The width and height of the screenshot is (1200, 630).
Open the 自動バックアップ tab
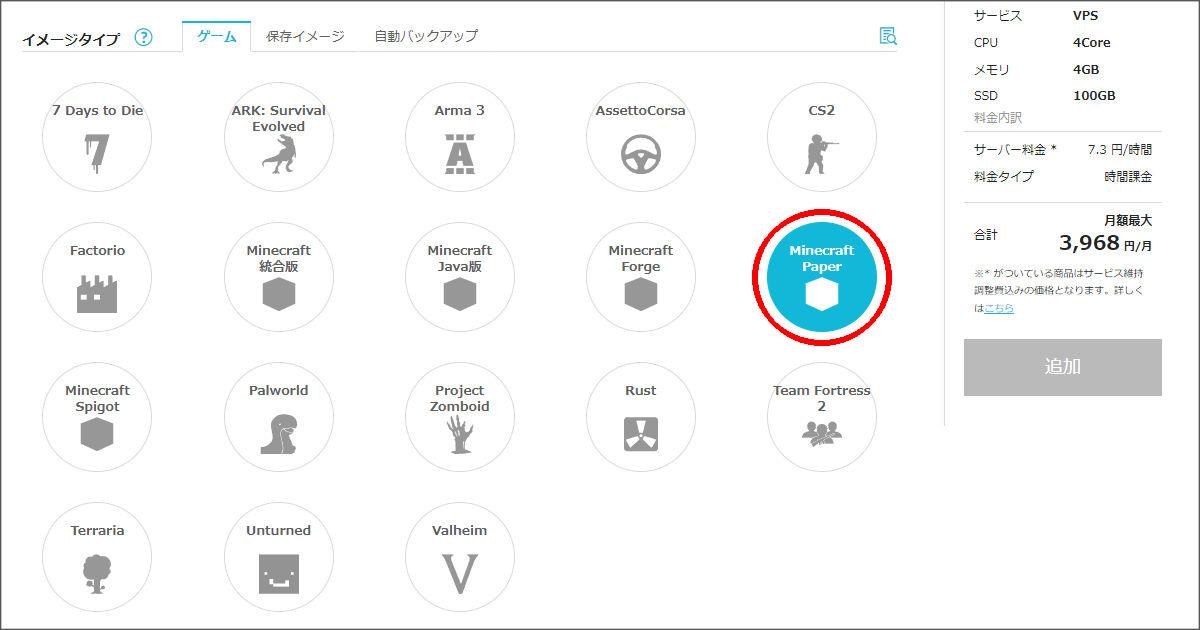coord(426,36)
